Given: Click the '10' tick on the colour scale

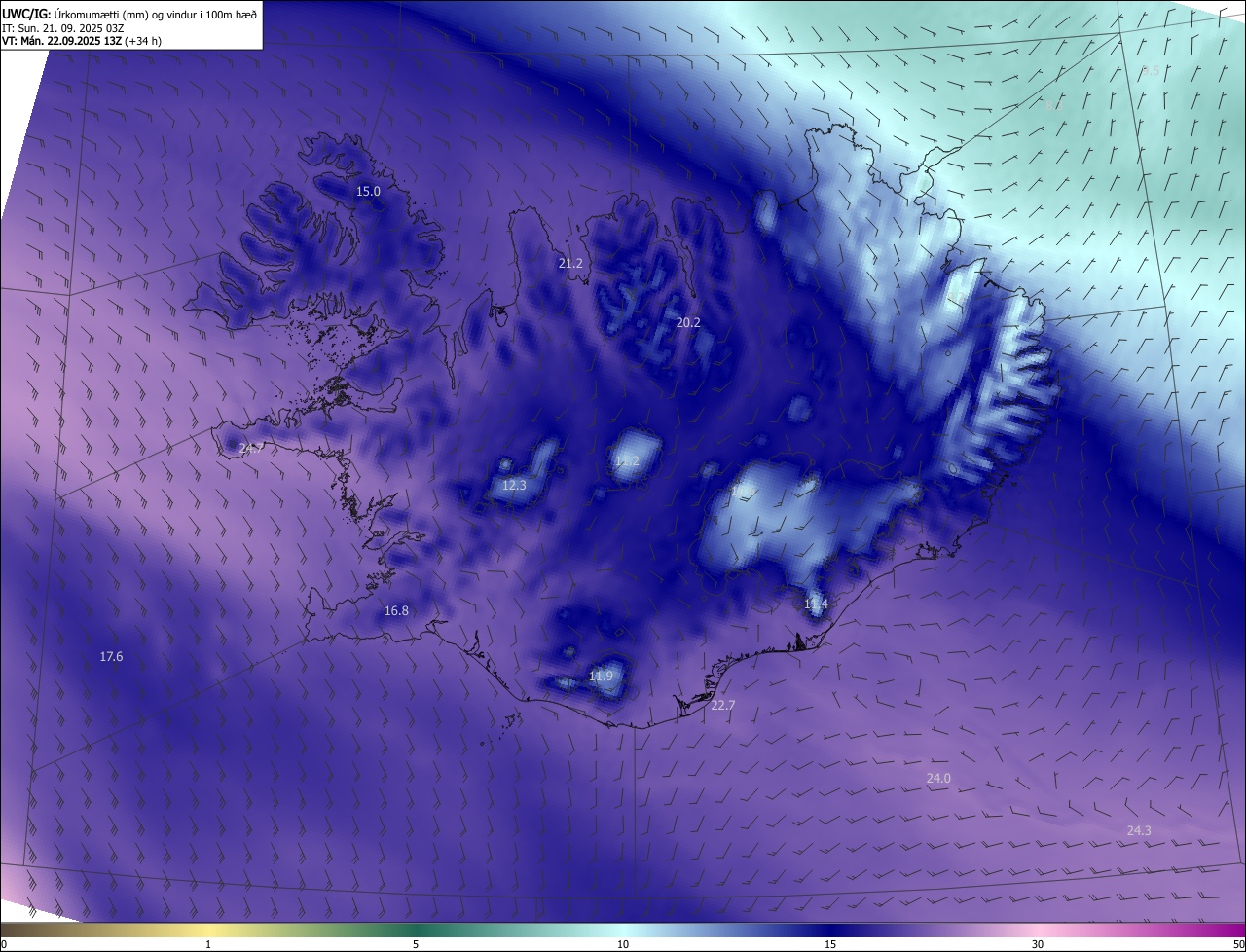Looking at the screenshot, I should [623, 944].
